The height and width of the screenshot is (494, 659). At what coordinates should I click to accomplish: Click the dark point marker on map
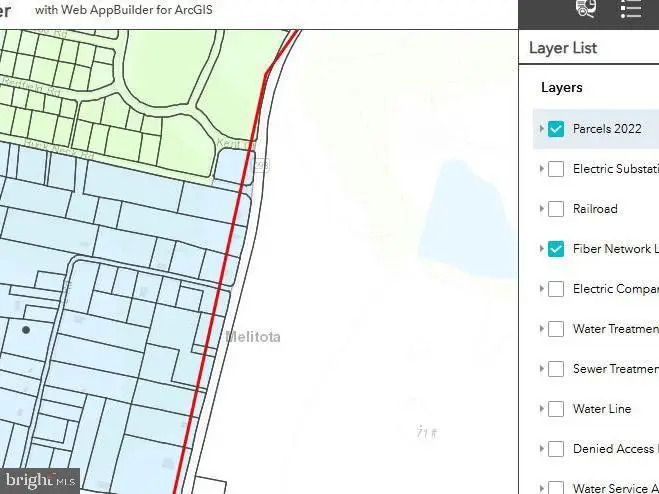[x=26, y=329]
